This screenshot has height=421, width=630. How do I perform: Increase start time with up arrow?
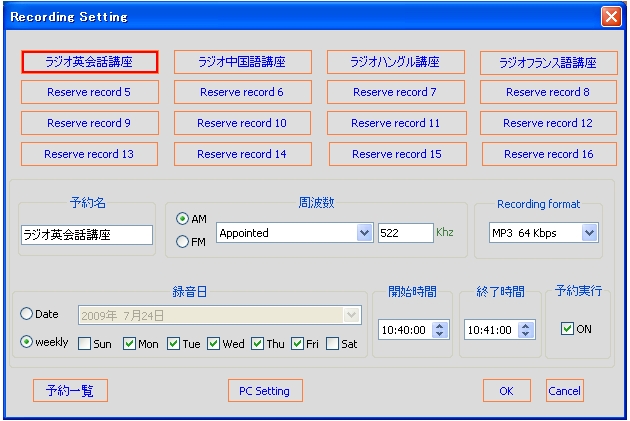[440, 326]
